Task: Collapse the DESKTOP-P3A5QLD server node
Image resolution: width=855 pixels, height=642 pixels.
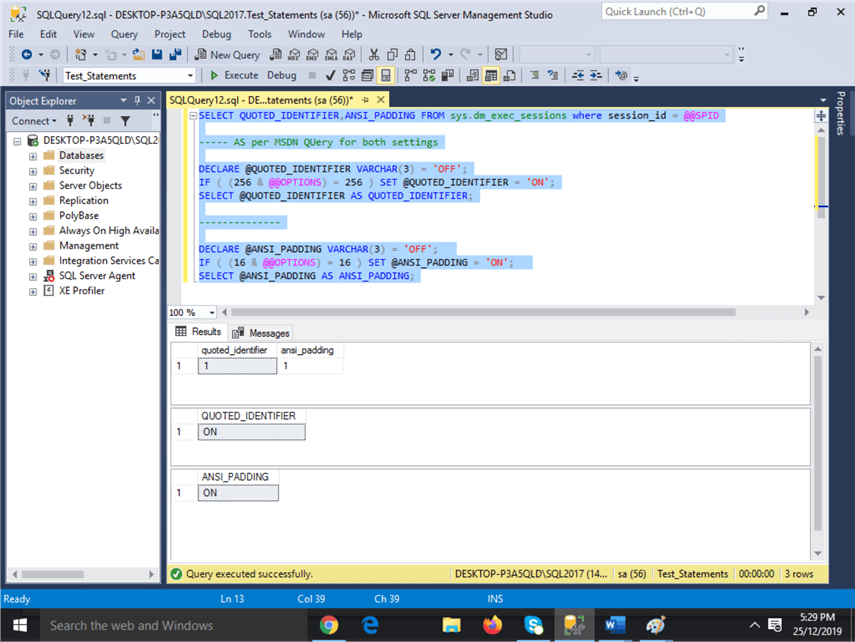Action: (x=17, y=141)
